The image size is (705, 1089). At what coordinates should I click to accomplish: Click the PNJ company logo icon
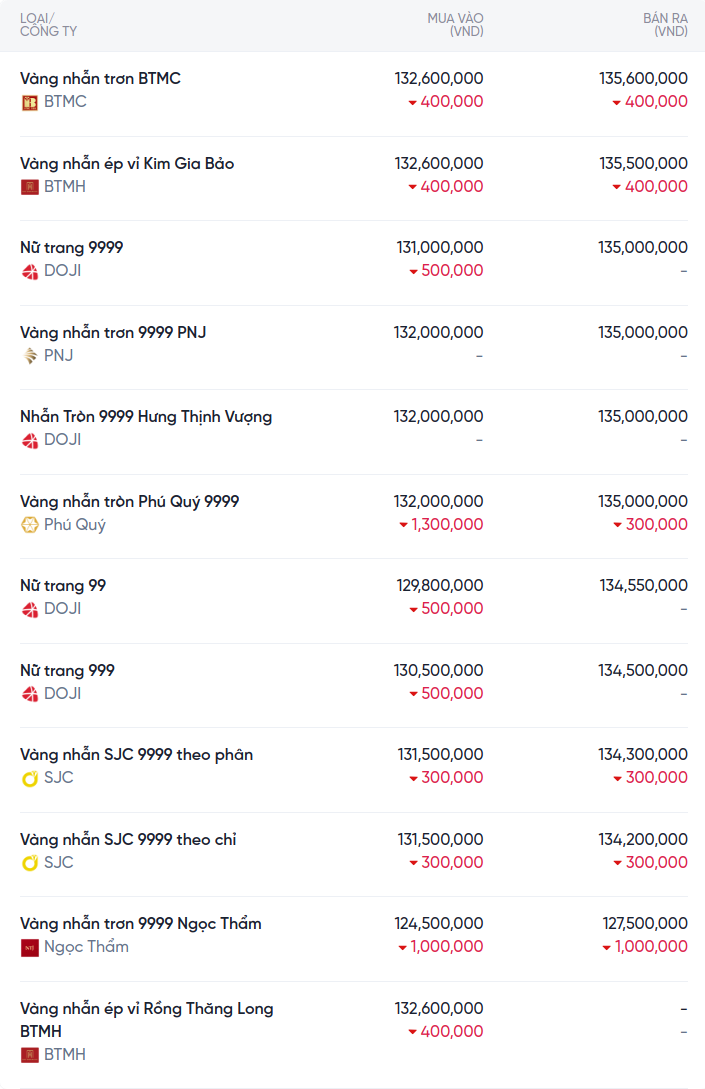coord(30,356)
